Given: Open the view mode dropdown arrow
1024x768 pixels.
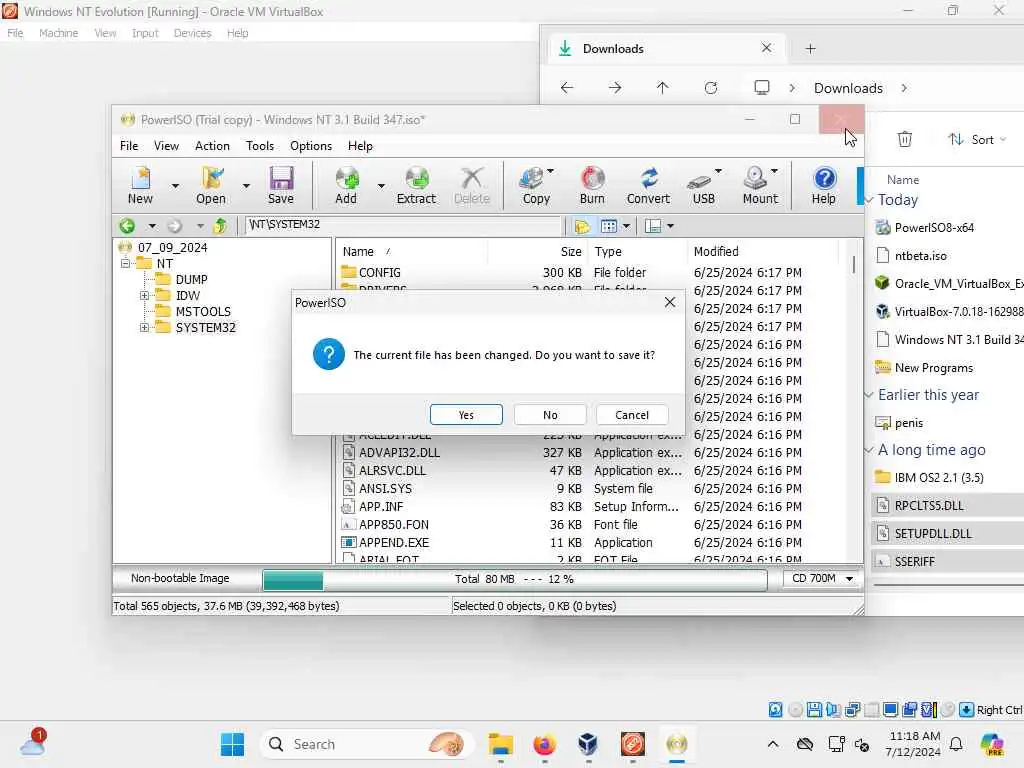Looking at the screenshot, I should [627, 226].
